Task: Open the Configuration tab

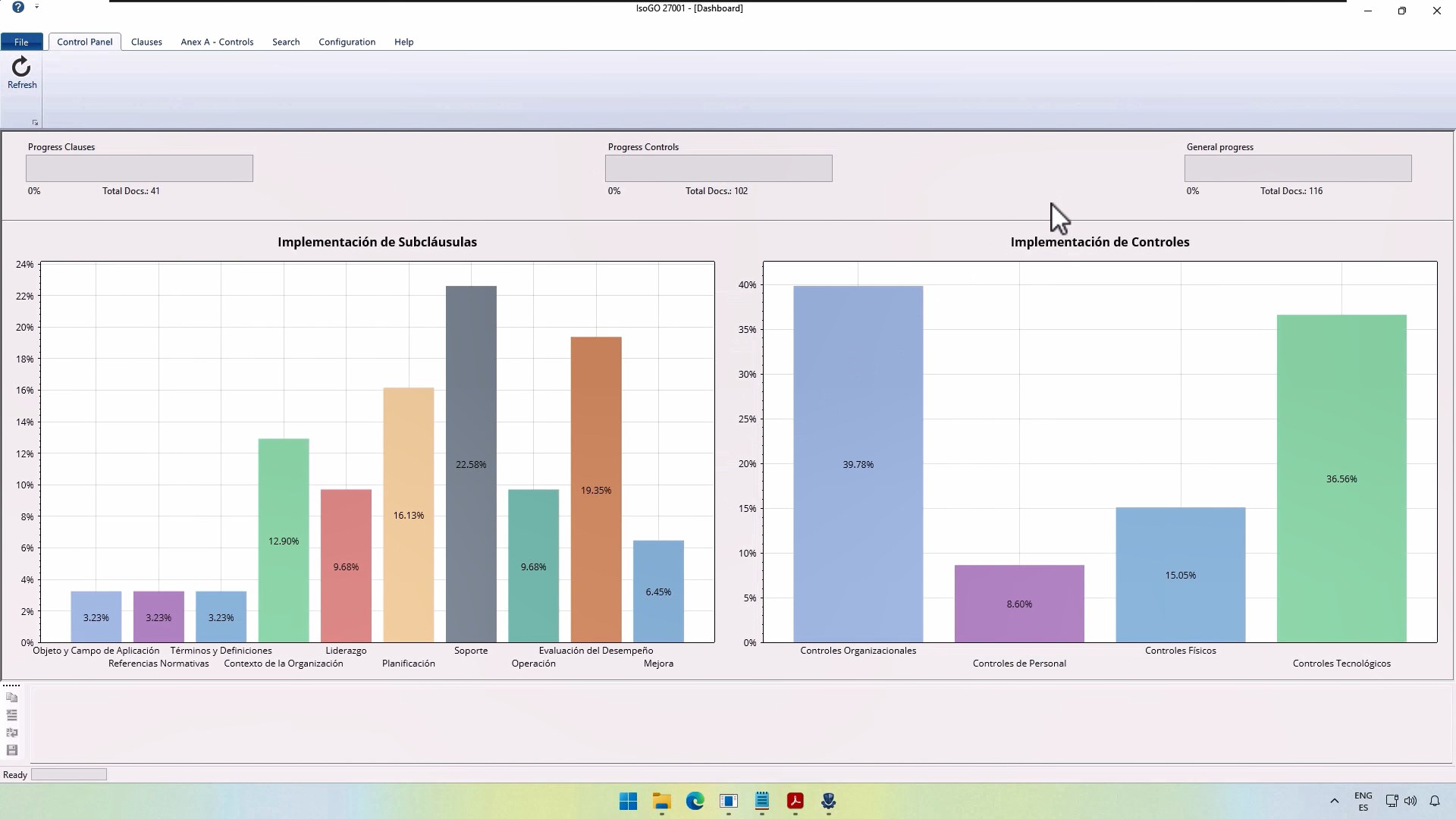Action: [347, 42]
